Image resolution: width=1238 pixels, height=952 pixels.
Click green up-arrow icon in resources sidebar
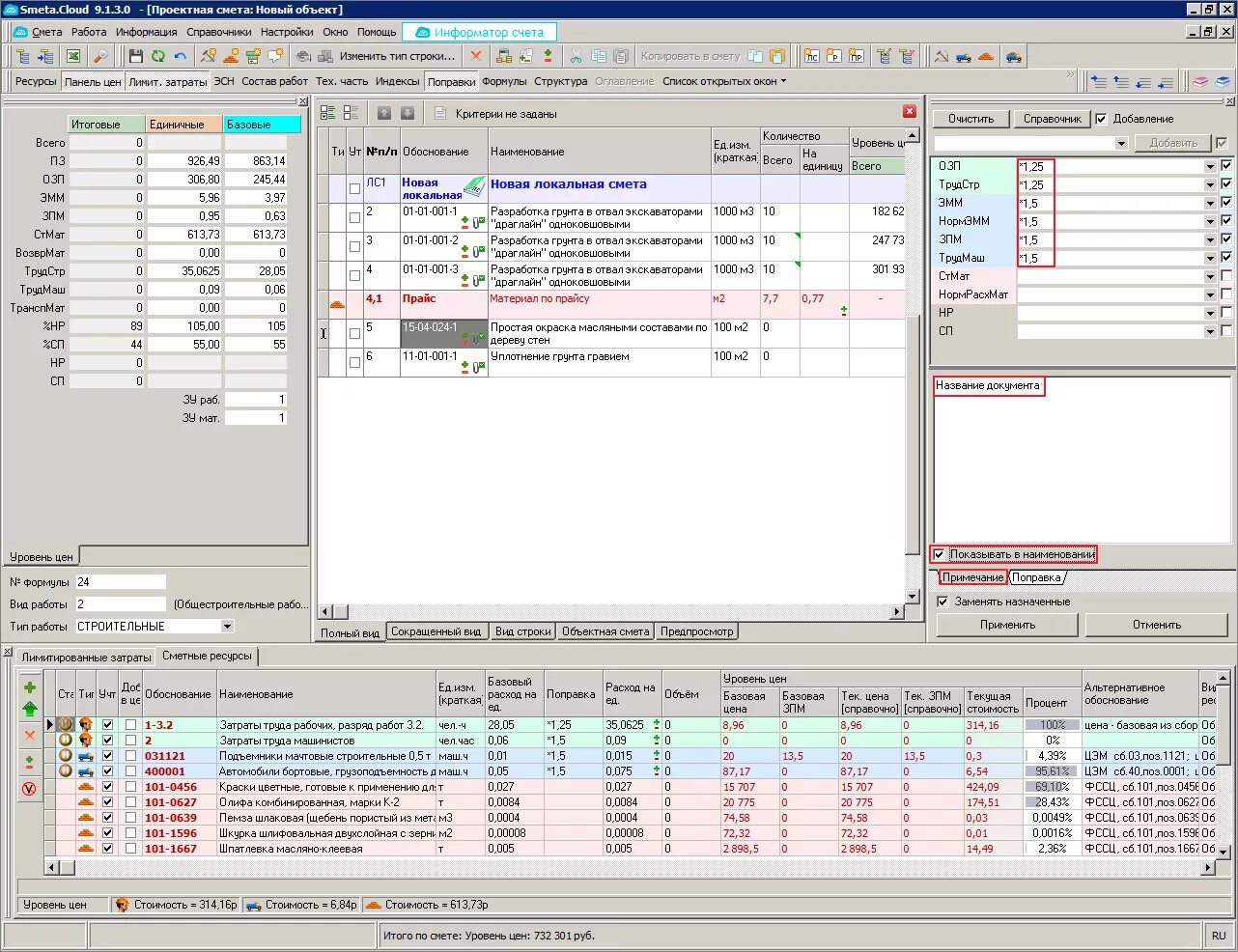click(30, 709)
